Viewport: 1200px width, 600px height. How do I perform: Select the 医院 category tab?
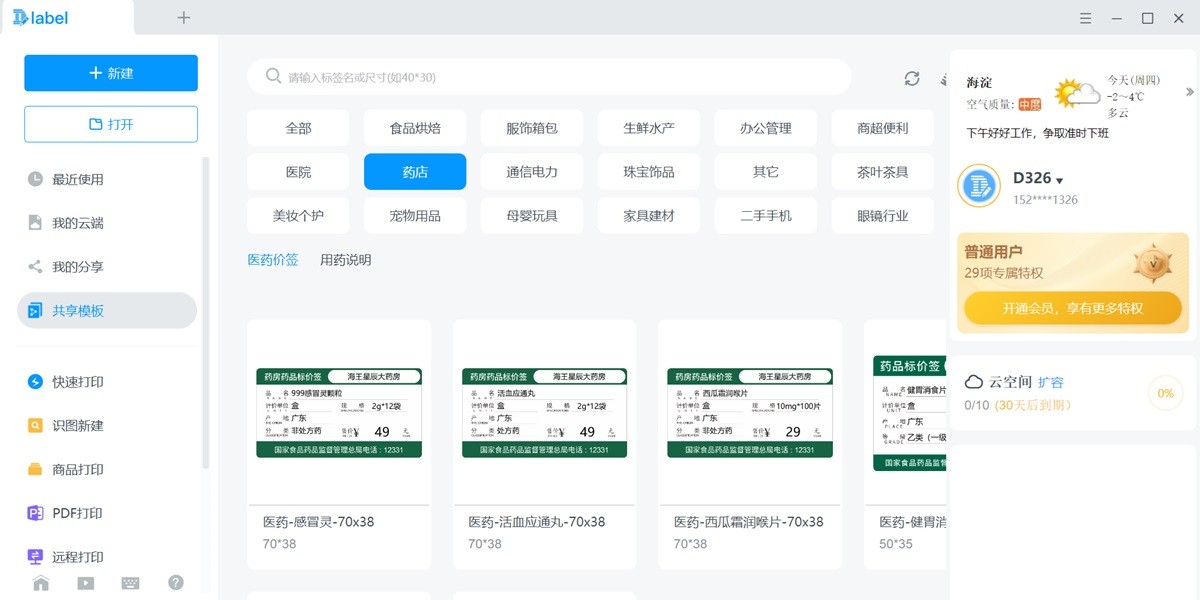click(298, 171)
